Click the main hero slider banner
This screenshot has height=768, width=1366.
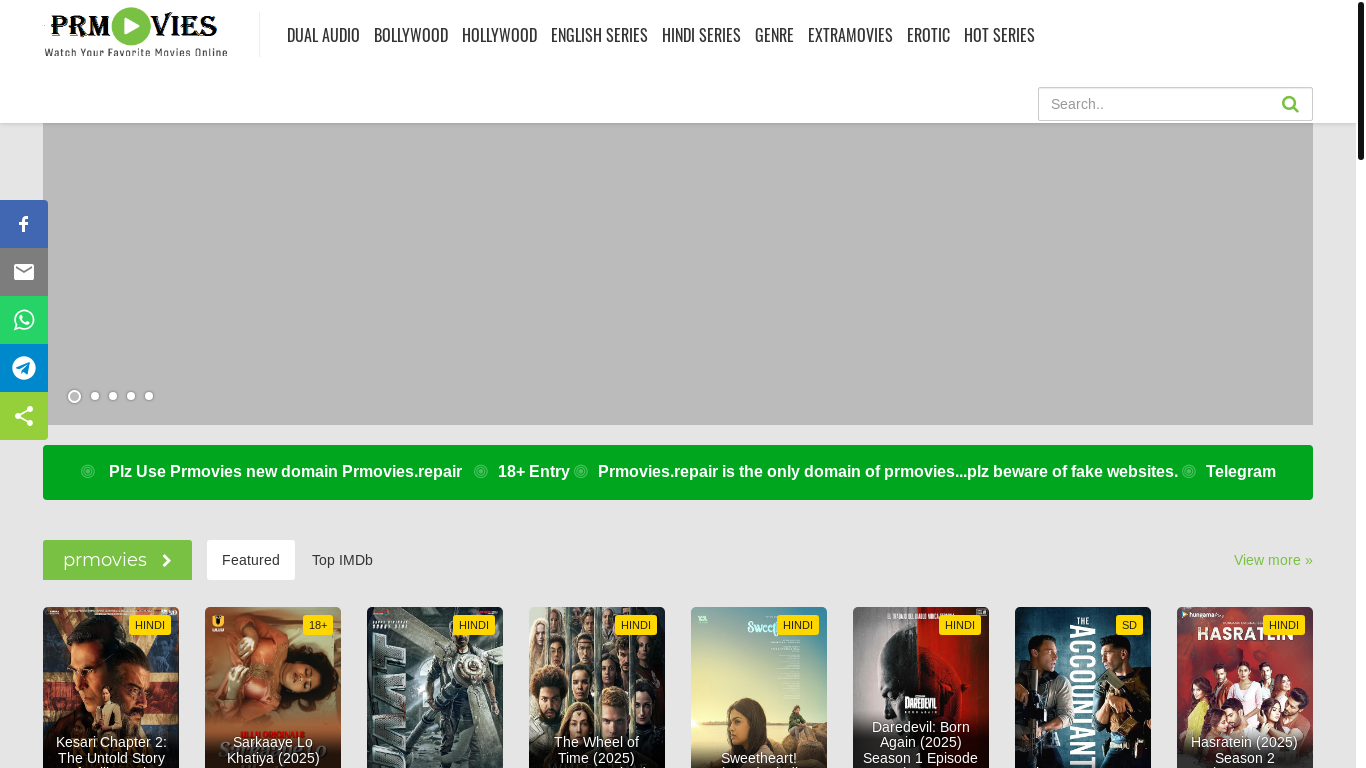(x=678, y=274)
